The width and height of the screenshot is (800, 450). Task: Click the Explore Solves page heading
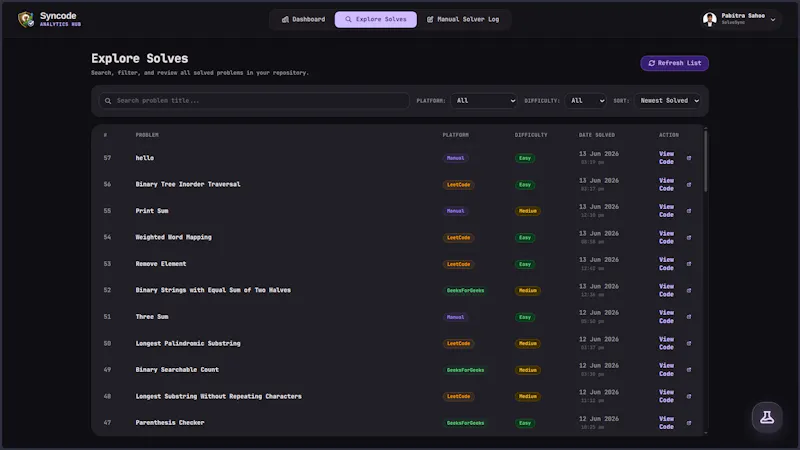[x=140, y=59]
